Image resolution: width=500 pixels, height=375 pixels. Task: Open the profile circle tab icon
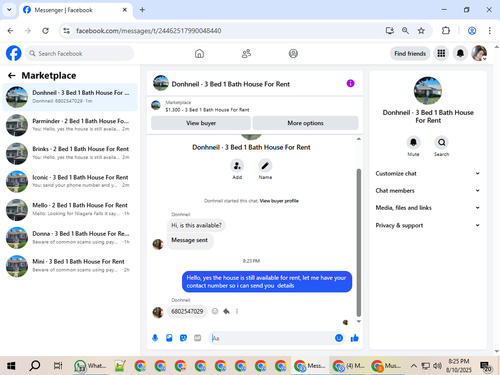pyautogui.click(x=293, y=53)
